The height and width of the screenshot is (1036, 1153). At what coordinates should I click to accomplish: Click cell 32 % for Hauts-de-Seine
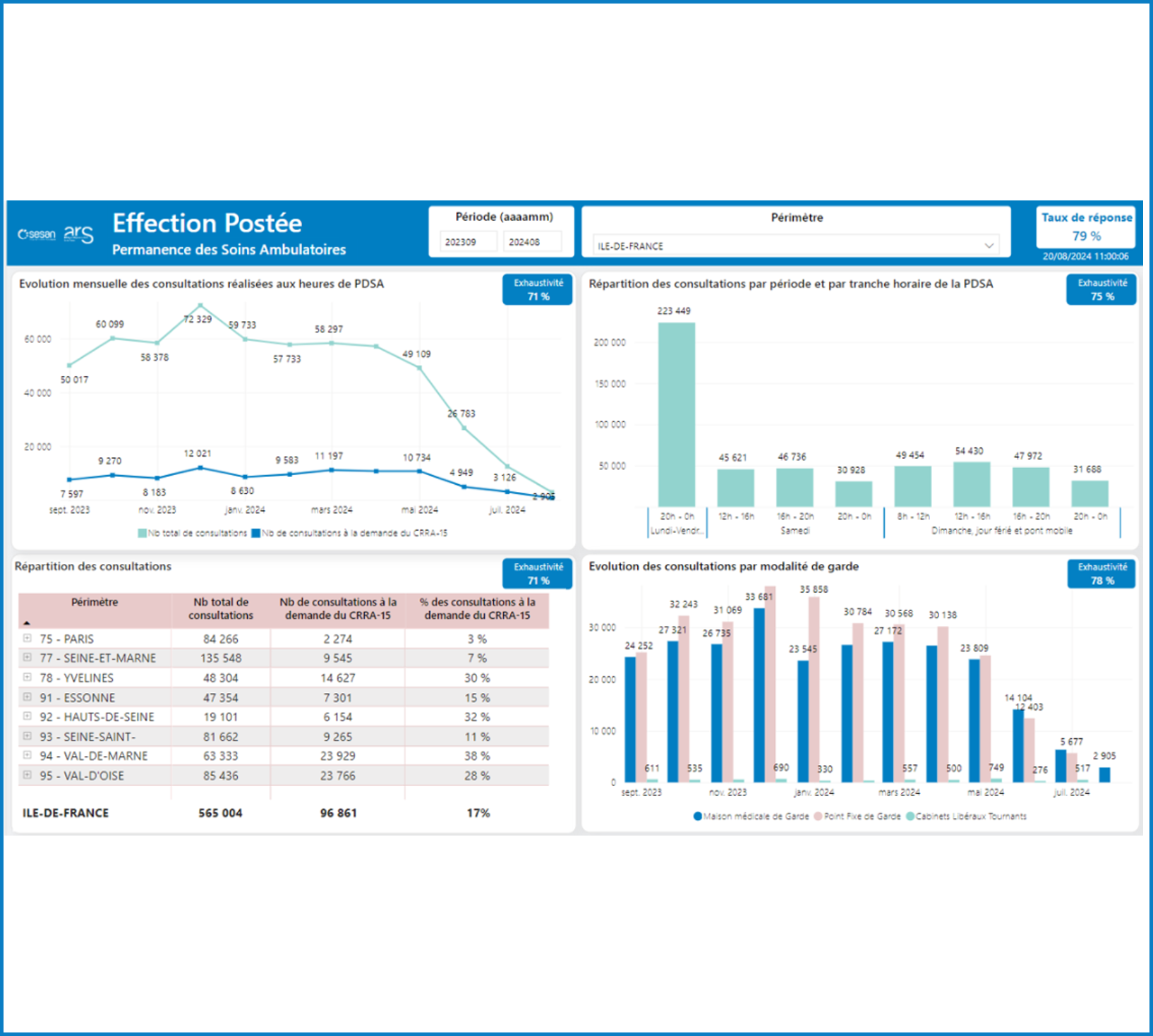tap(477, 717)
